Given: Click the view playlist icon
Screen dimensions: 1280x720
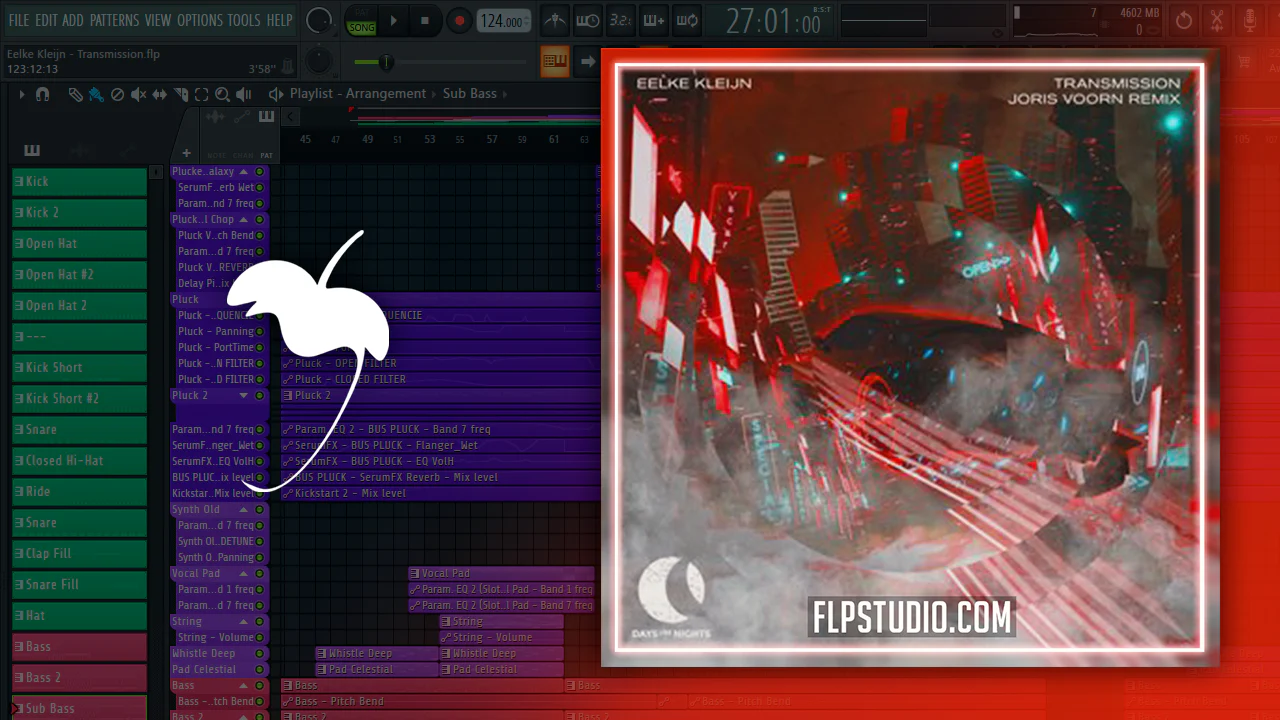Looking at the screenshot, I should coord(555,61).
